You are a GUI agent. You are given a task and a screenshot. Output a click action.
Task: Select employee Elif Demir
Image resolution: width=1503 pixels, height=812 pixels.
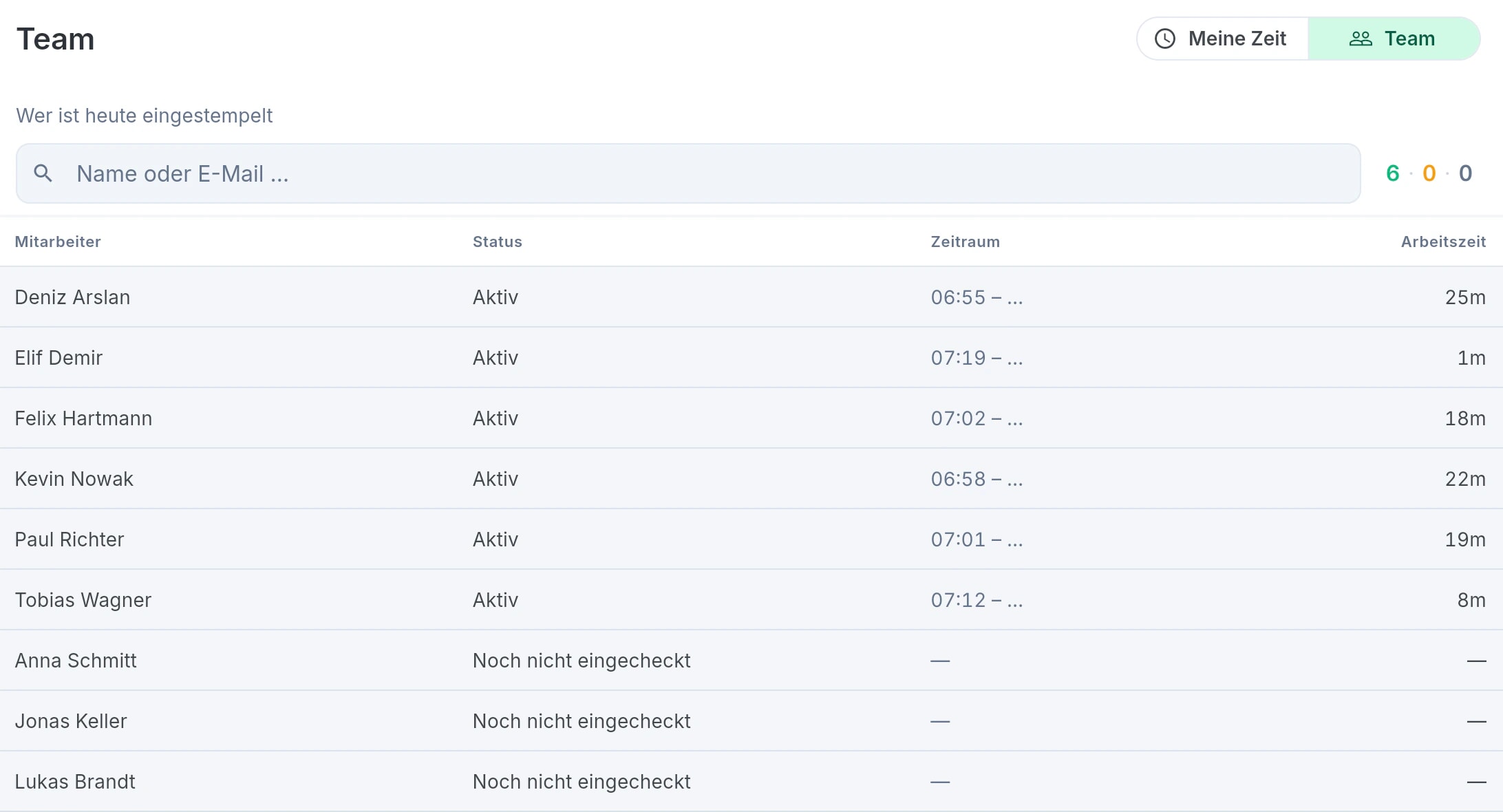coord(58,358)
